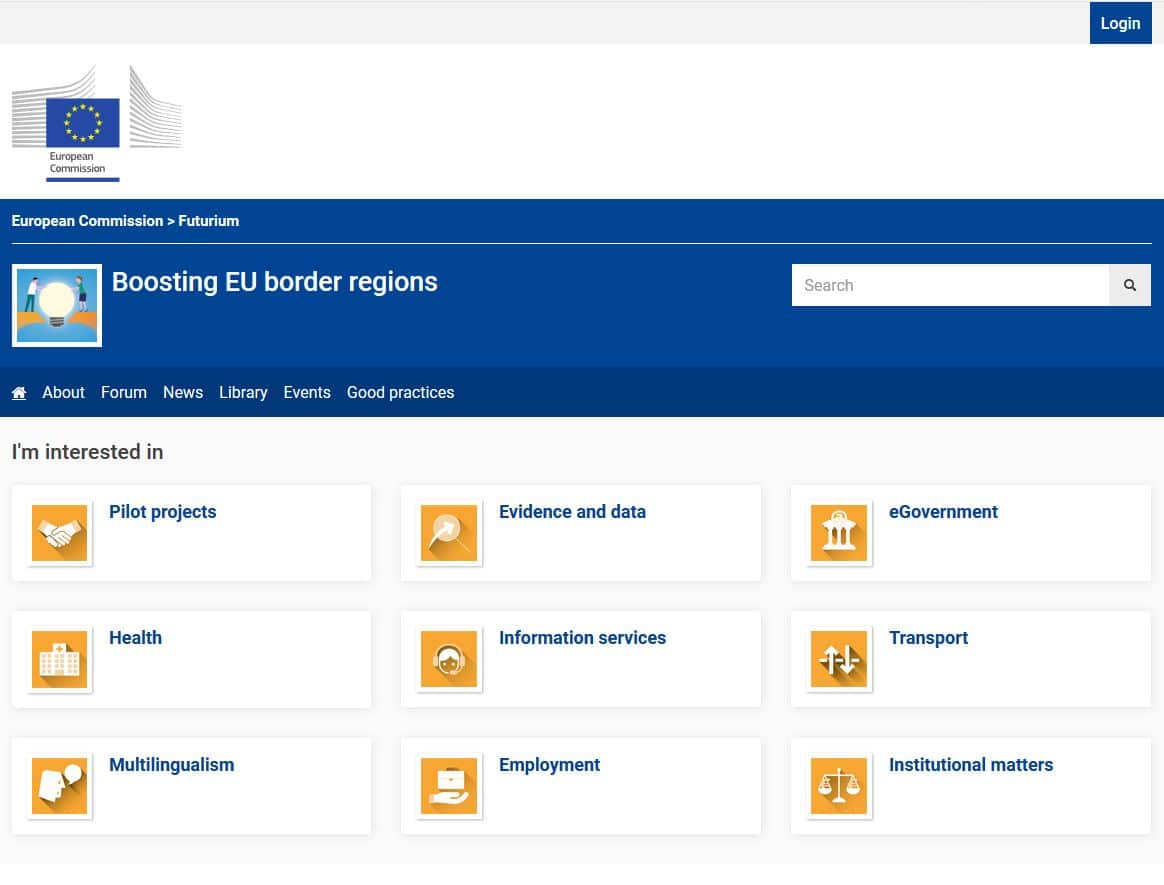1164x885 pixels.
Task: Open the Multilingualism topic link
Action: tap(171, 765)
